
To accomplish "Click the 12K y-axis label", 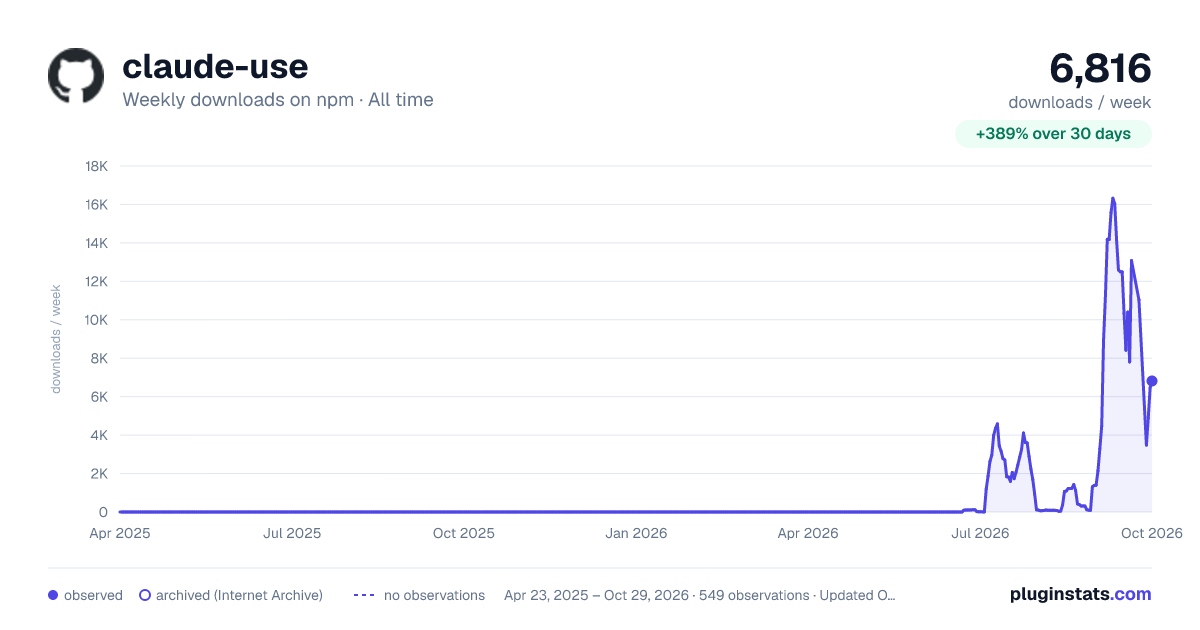I will tap(97, 282).
